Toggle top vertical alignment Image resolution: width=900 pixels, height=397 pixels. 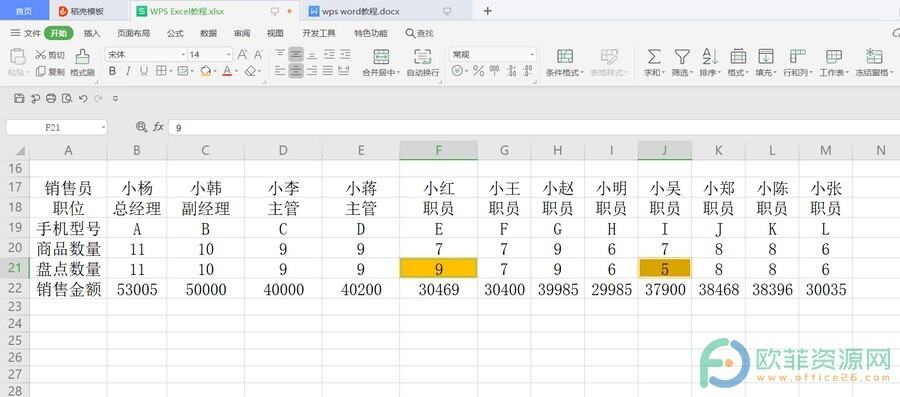point(280,55)
